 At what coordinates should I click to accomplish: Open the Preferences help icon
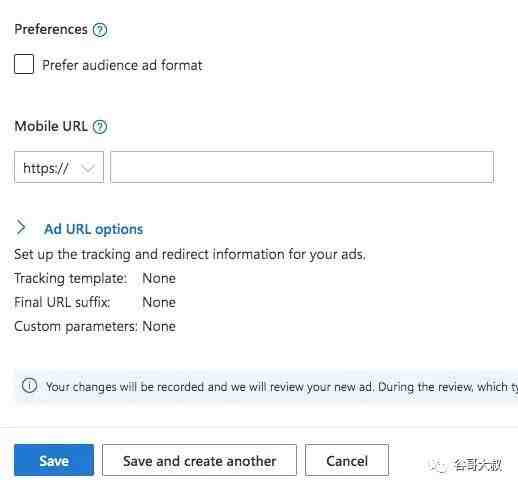100,30
